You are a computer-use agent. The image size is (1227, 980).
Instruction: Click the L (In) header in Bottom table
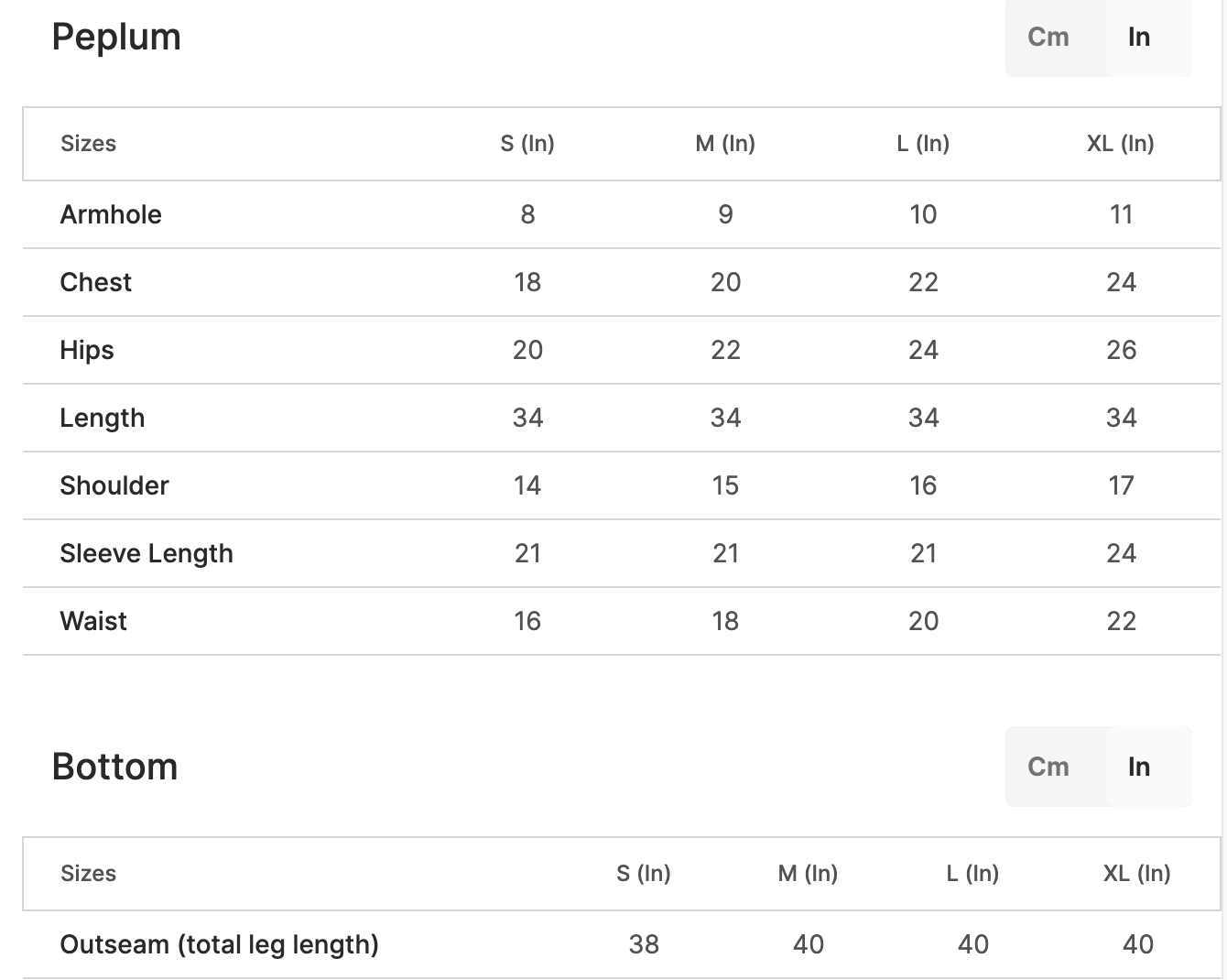click(x=973, y=874)
